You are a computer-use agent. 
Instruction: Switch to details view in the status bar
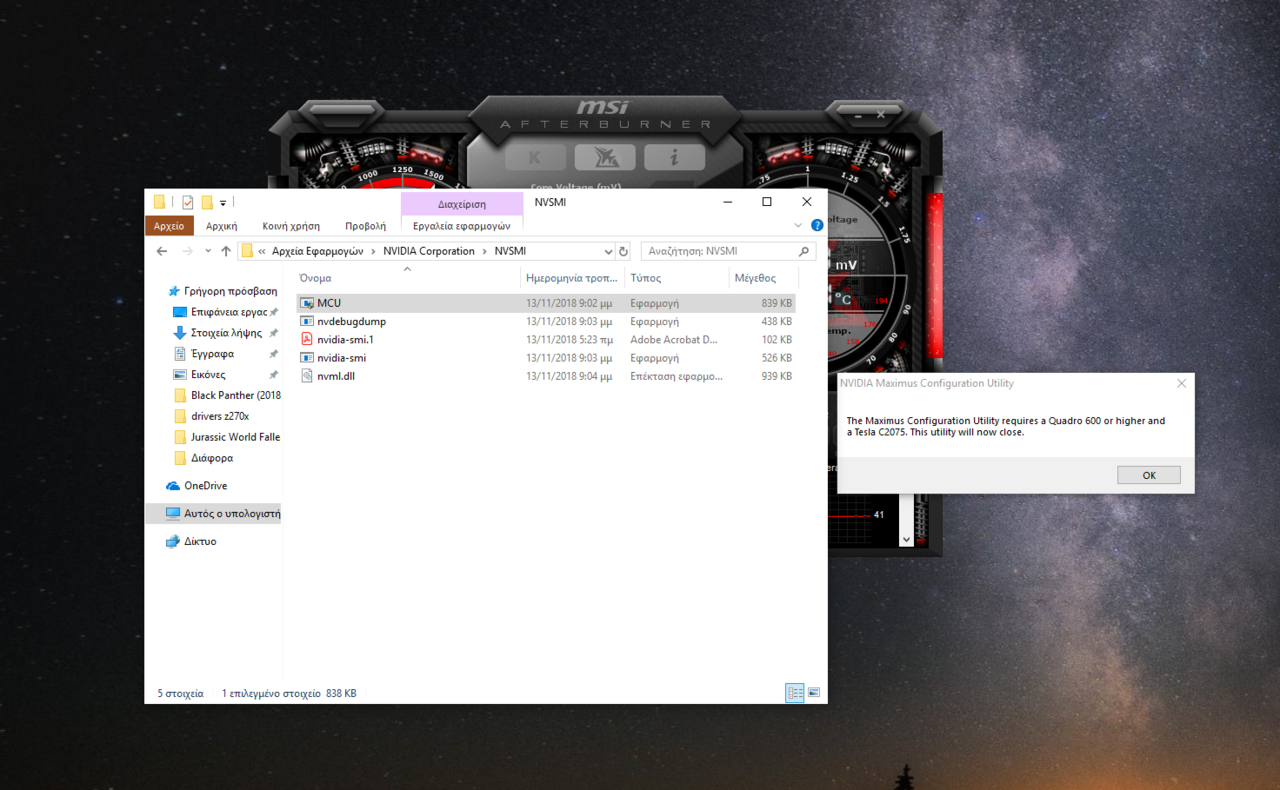tap(795, 693)
